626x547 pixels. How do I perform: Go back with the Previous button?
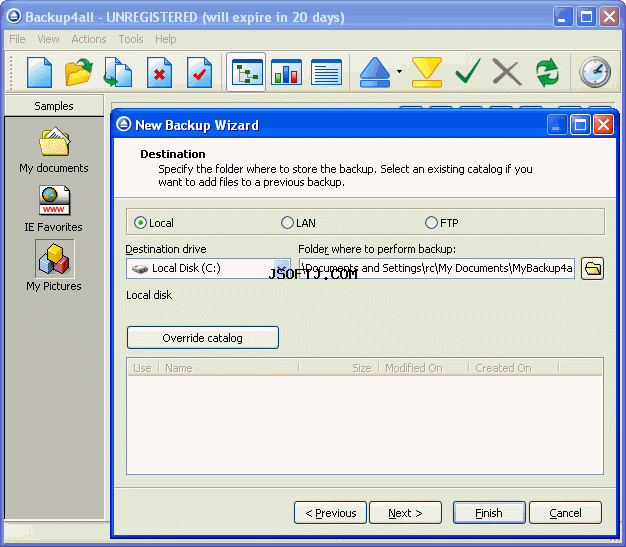330,513
